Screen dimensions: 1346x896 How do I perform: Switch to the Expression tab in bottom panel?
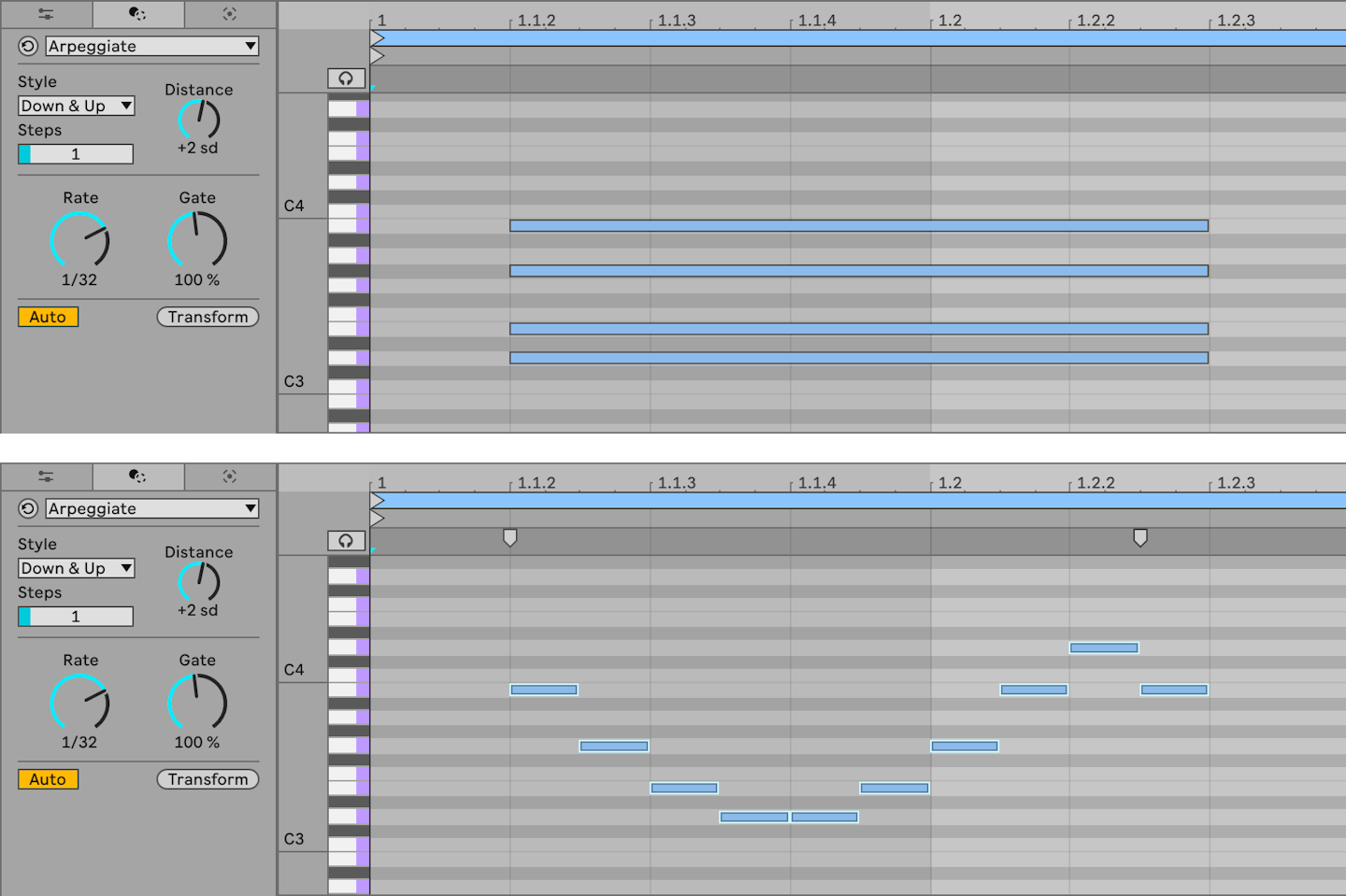(x=45, y=476)
